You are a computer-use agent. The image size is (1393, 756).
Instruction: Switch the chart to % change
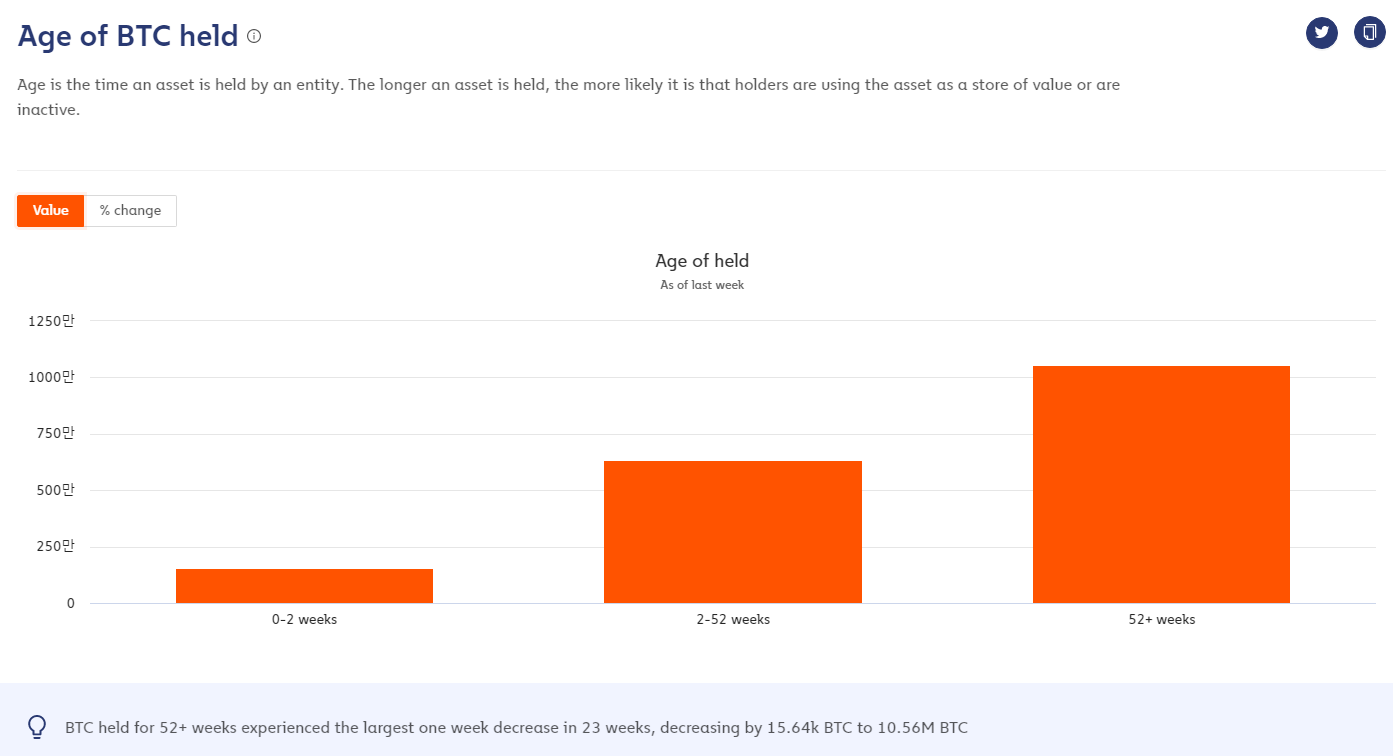point(130,211)
